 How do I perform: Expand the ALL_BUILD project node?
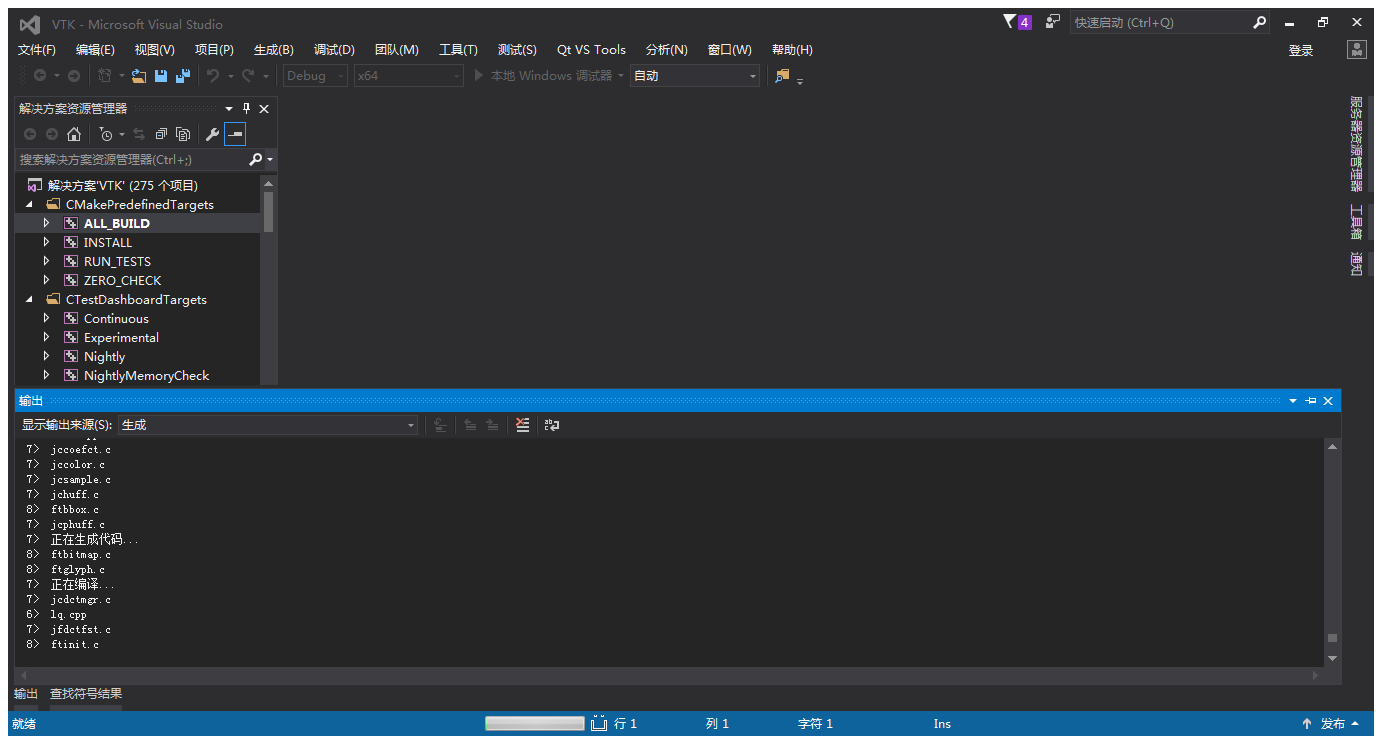pos(46,223)
